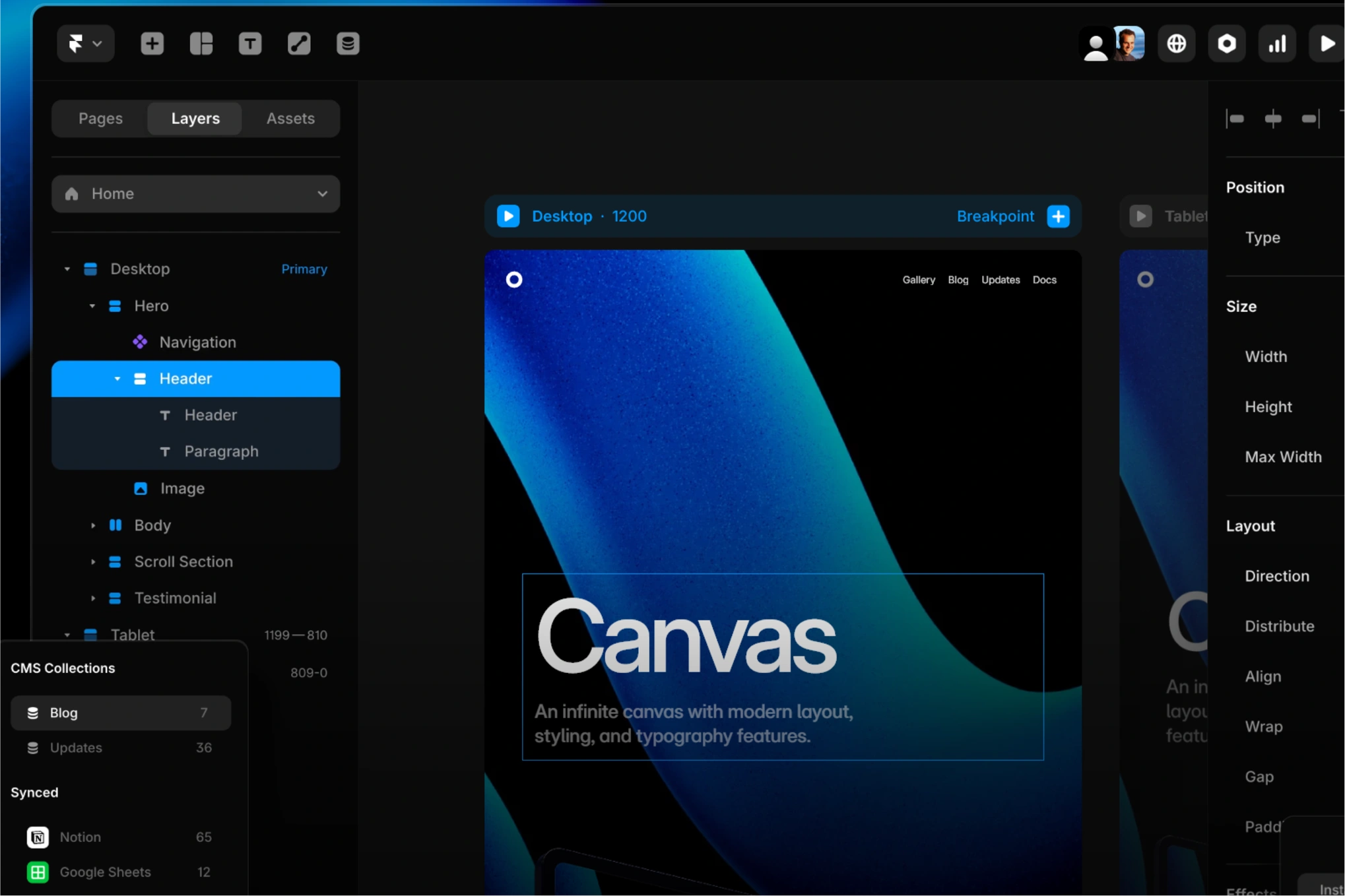Switch to the Layers tab
The width and height of the screenshot is (1345, 896).
point(195,118)
